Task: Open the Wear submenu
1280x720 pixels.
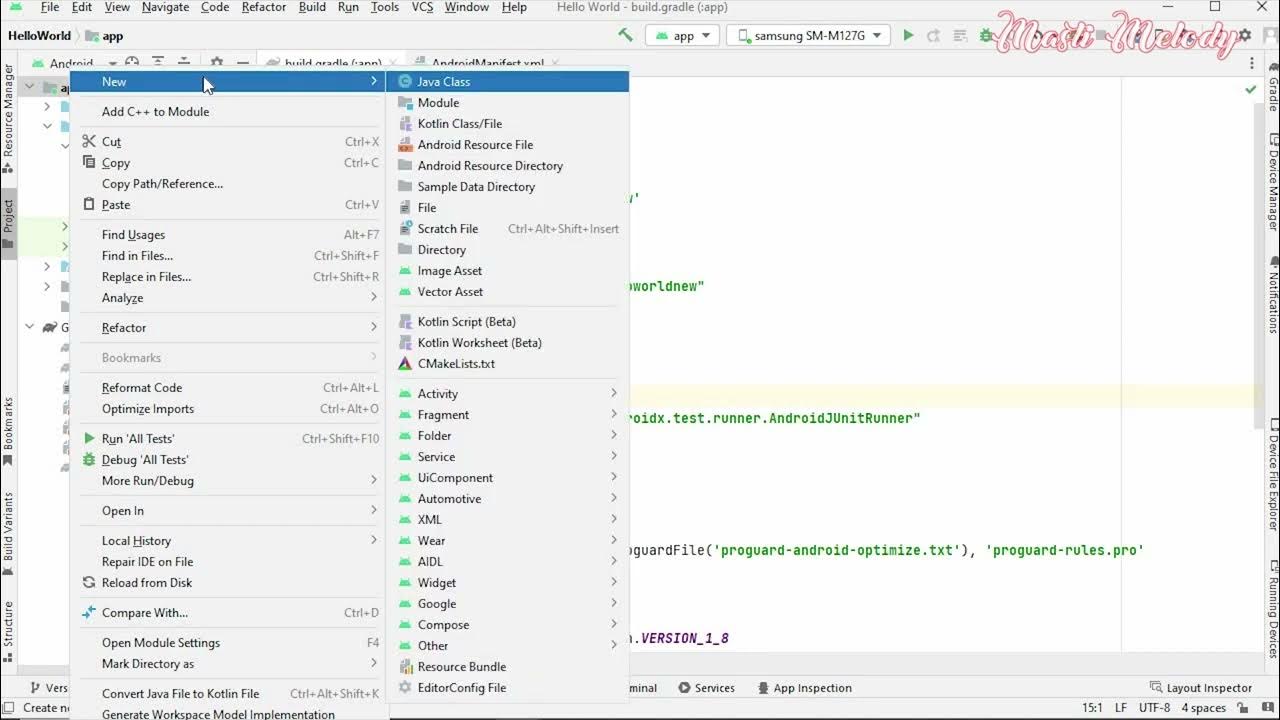Action: (507, 541)
